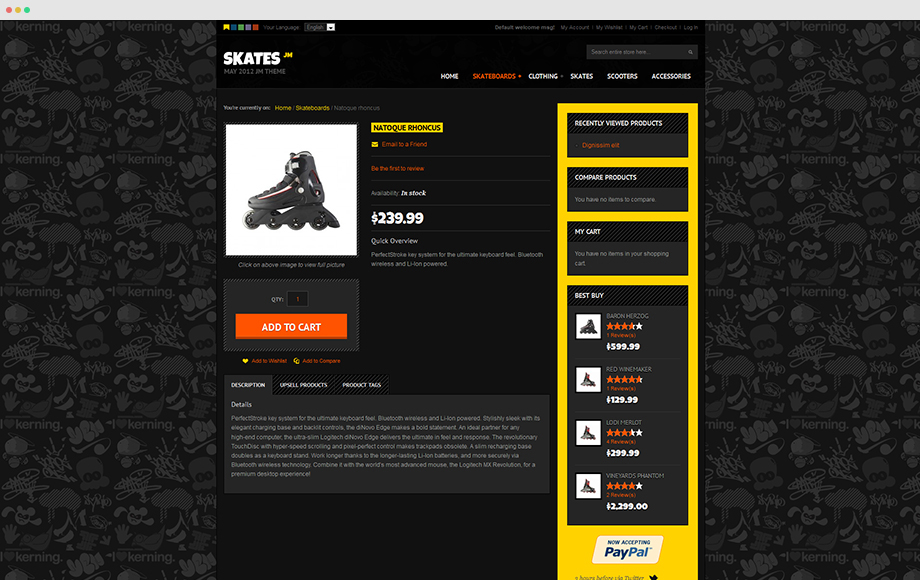This screenshot has height=580, width=920.
Task: Click the search magnifier icon
Action: [690, 52]
